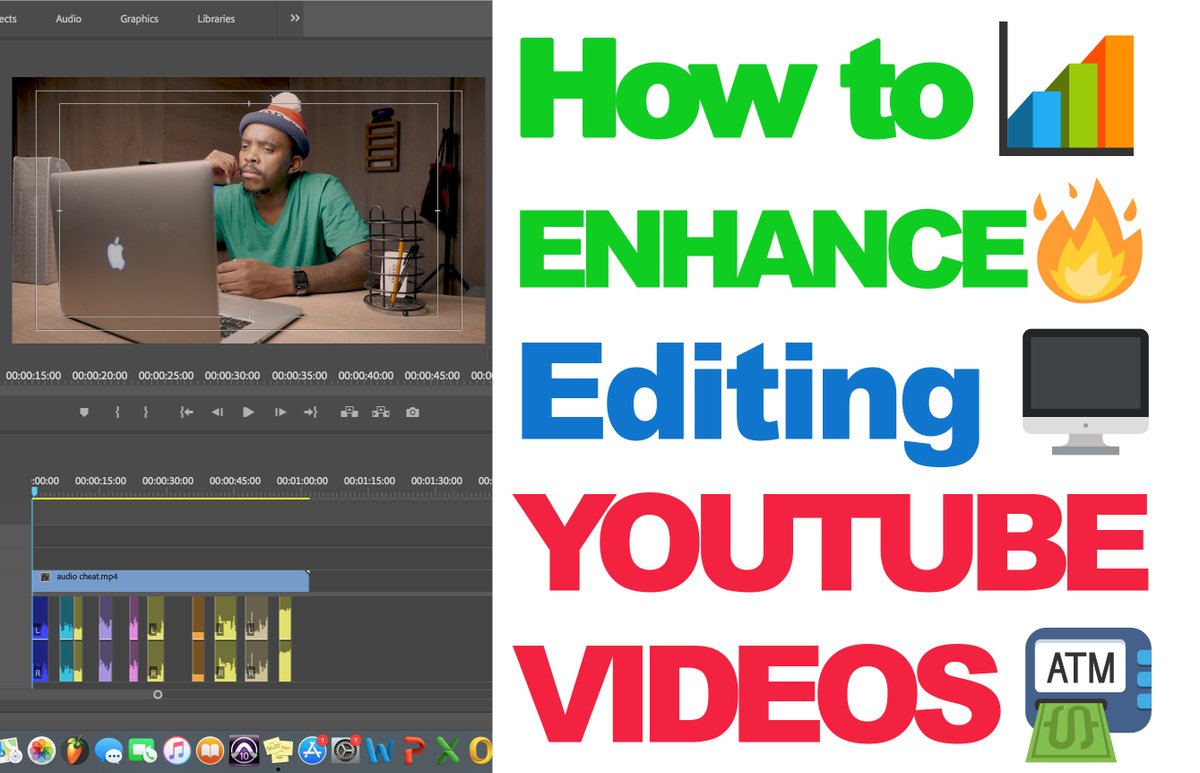Open iTunes from the Dock
Viewport: 1200px width, 773px height.
click(x=177, y=750)
